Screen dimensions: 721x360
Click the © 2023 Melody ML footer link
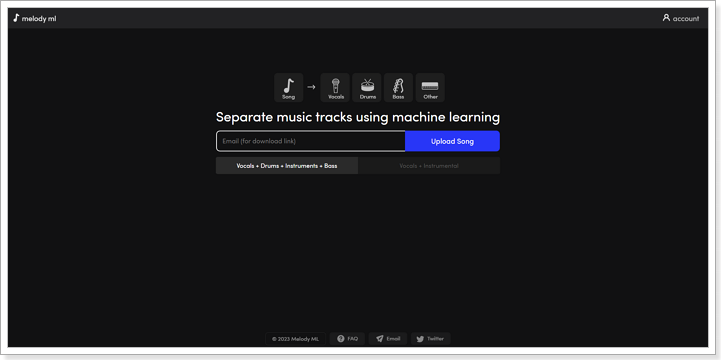click(x=295, y=339)
